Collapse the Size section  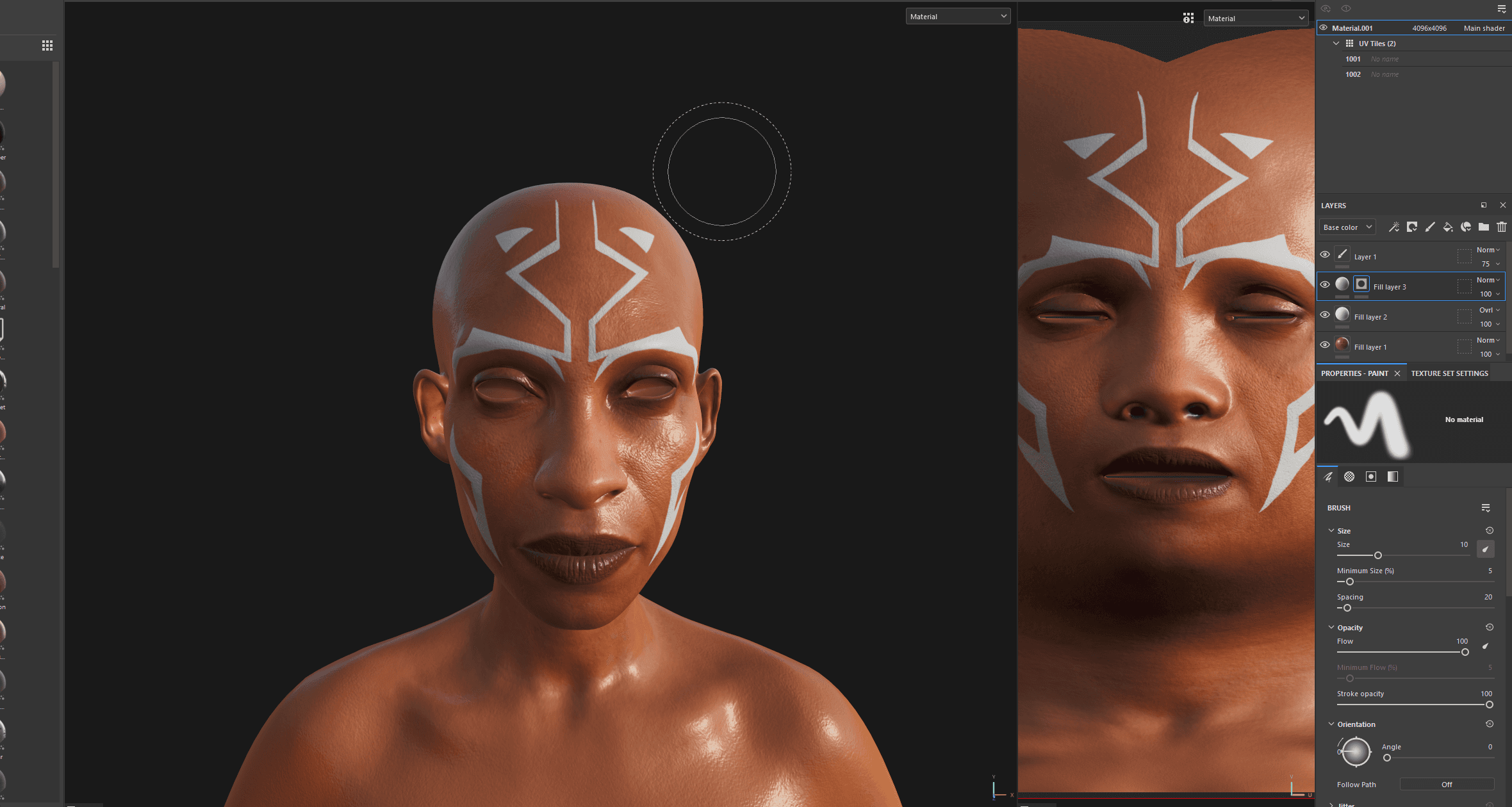pyautogui.click(x=1331, y=530)
